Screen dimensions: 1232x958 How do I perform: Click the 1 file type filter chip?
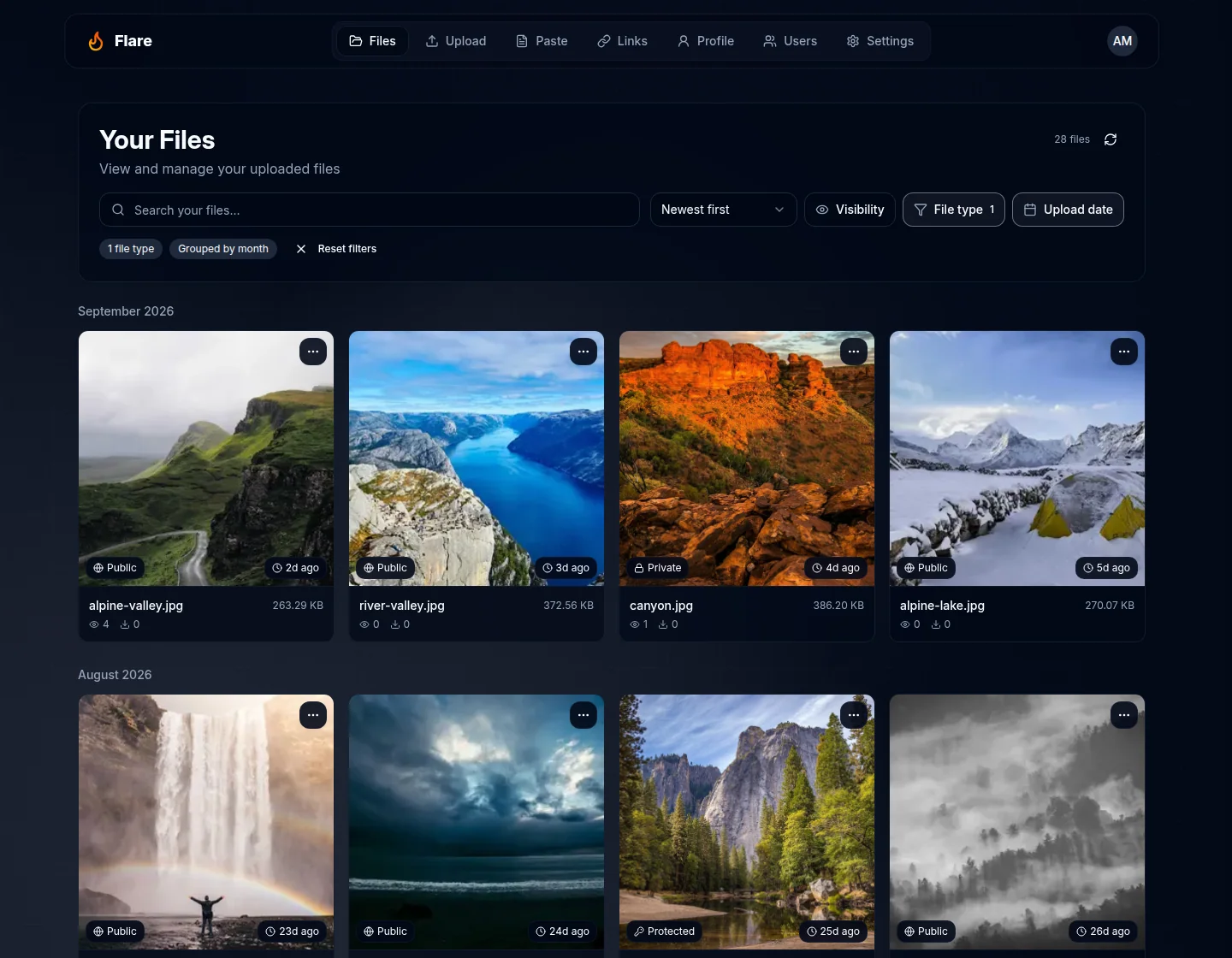coord(131,249)
